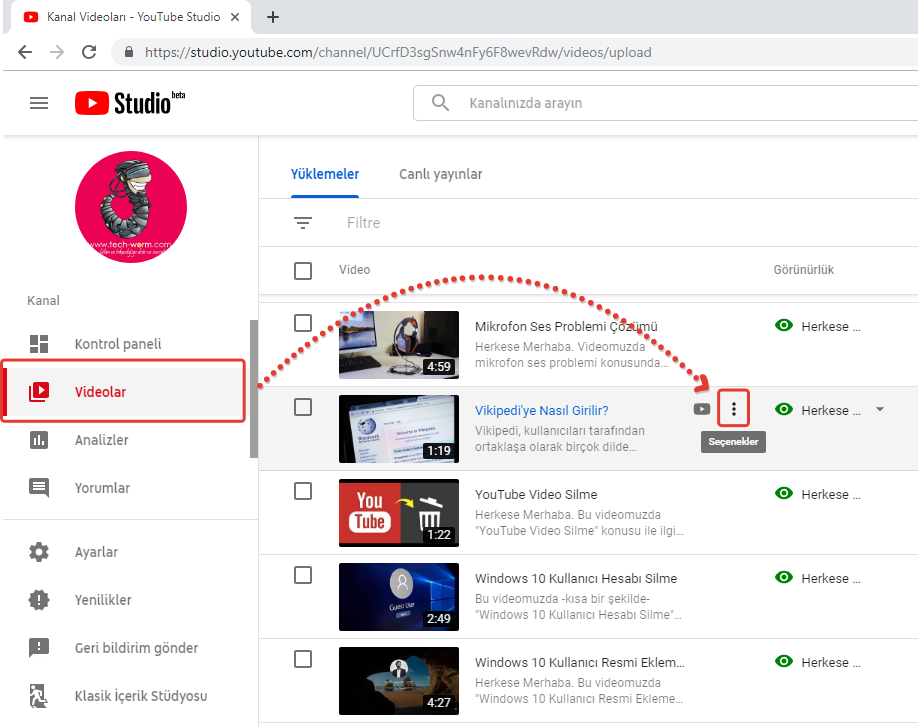Viewport: 918px width, 727px height.
Task: Open Ayarlar settings gear in sidebar
Action: tap(39, 552)
